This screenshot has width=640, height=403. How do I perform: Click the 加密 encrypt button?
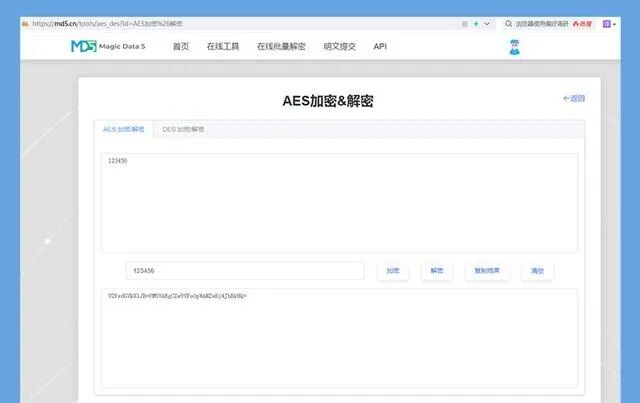pos(393,271)
